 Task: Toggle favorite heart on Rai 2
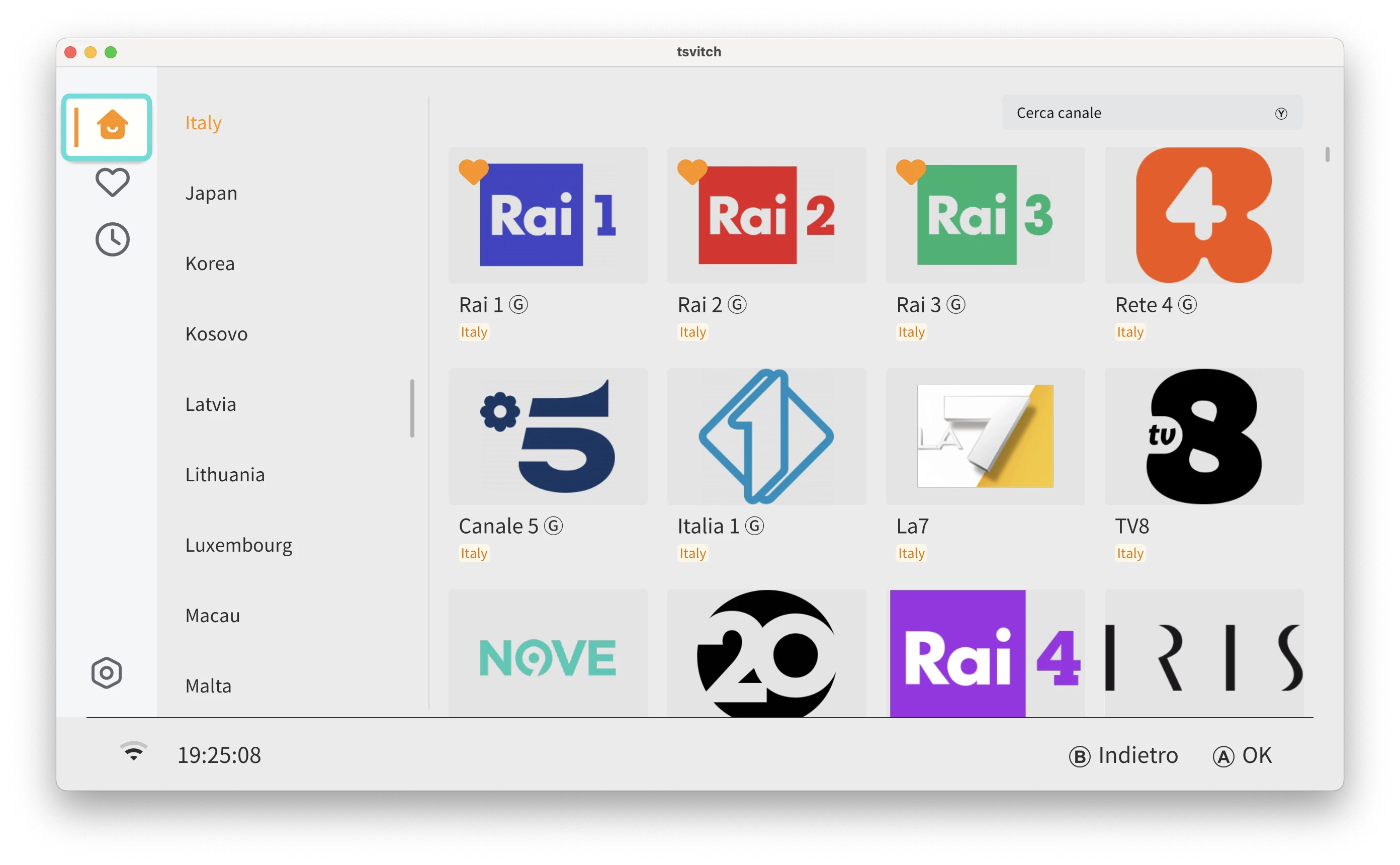pos(692,171)
